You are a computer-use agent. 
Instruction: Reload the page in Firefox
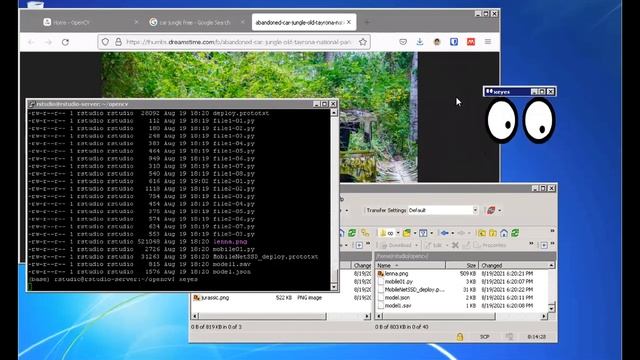[65, 42]
